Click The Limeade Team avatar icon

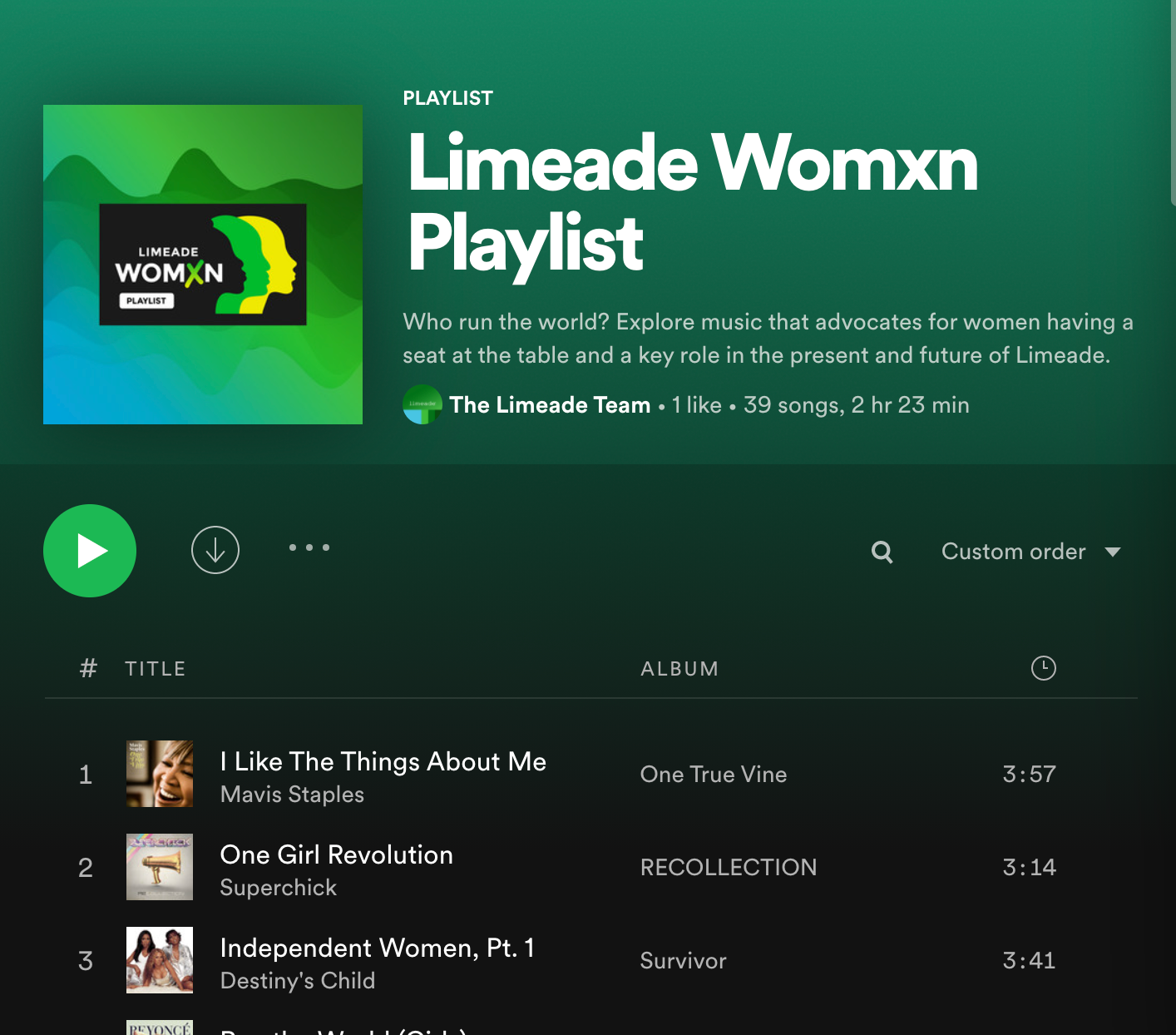pos(422,405)
